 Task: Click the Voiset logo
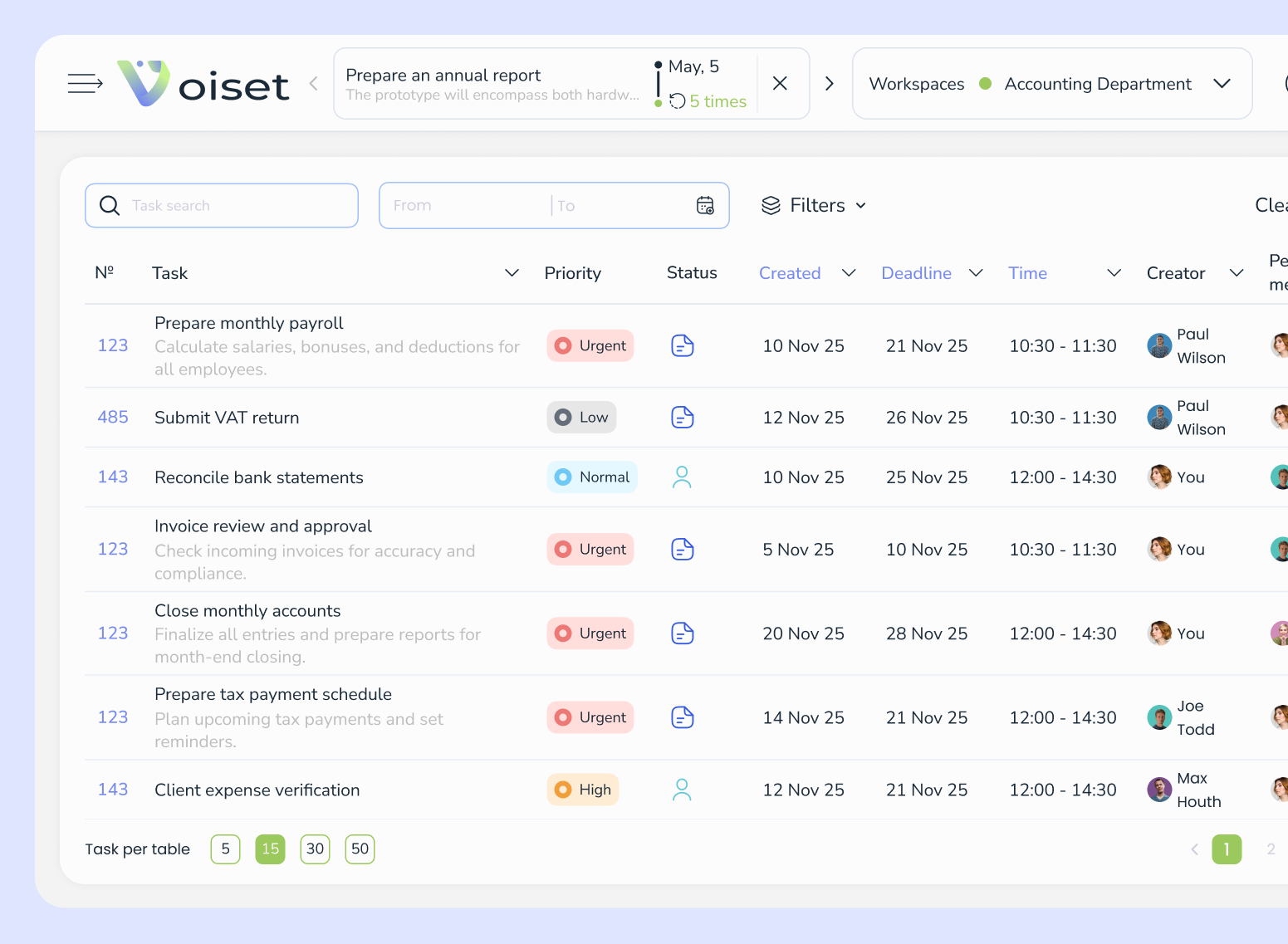pos(203,83)
